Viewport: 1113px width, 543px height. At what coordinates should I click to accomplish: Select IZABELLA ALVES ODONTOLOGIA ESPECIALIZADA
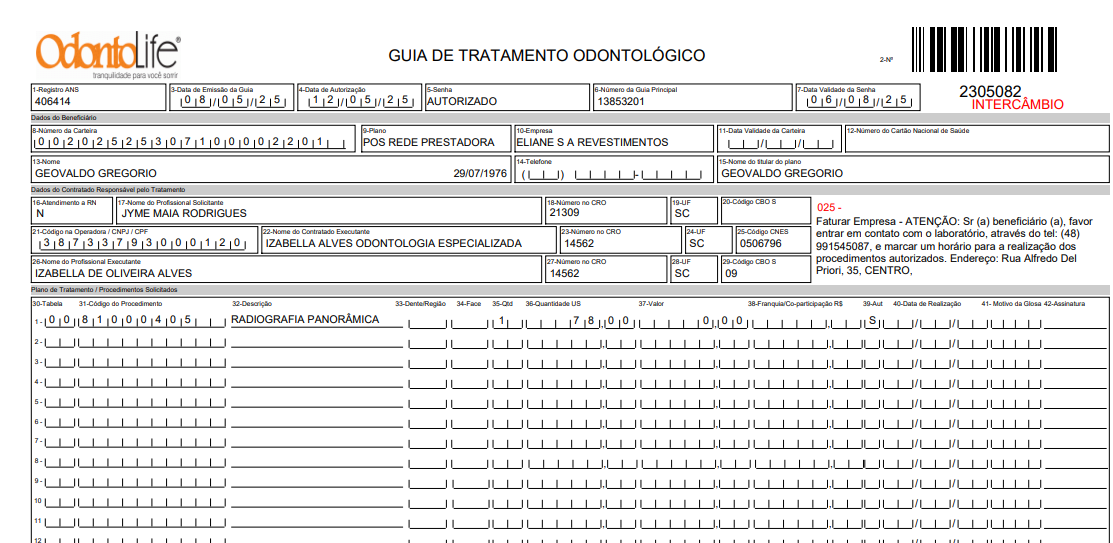click(393, 243)
